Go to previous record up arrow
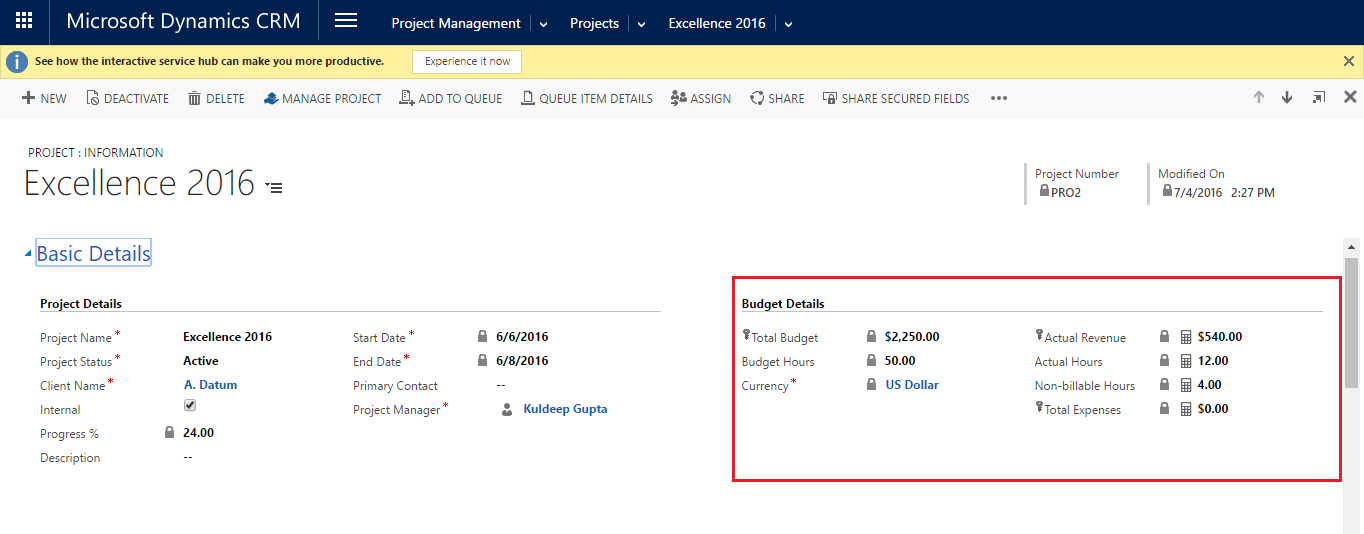This screenshot has width=1364, height=534. pyautogui.click(x=1259, y=97)
